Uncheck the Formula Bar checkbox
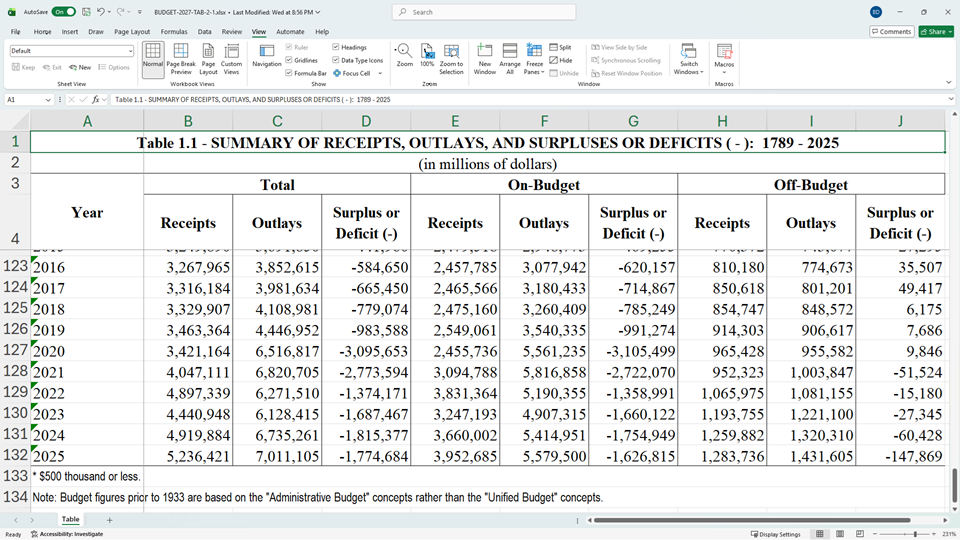Image resolution: width=960 pixels, height=540 pixels. pos(289,73)
